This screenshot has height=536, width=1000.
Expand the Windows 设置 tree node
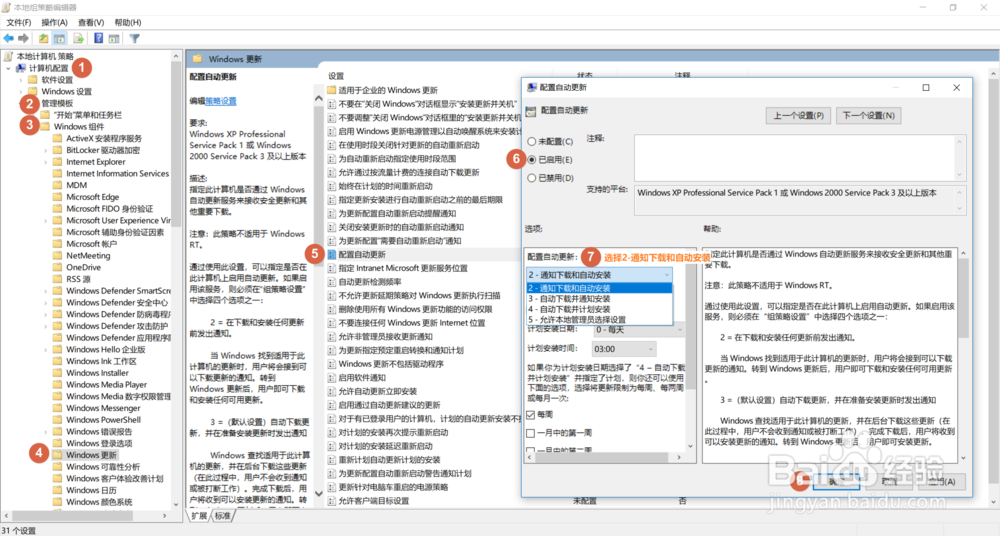click(20, 92)
